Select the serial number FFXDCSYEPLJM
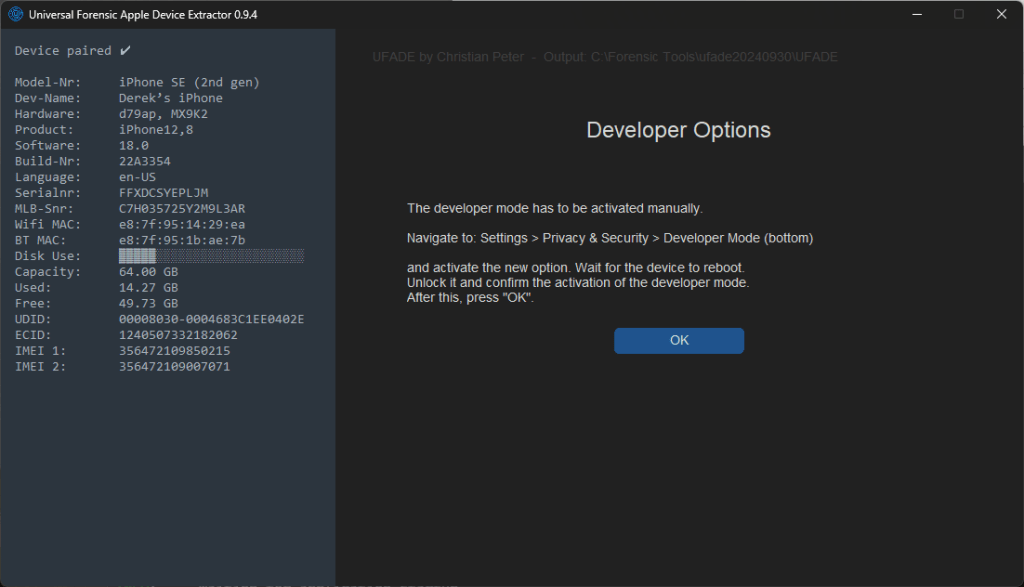The height and width of the screenshot is (587, 1024). point(163,192)
